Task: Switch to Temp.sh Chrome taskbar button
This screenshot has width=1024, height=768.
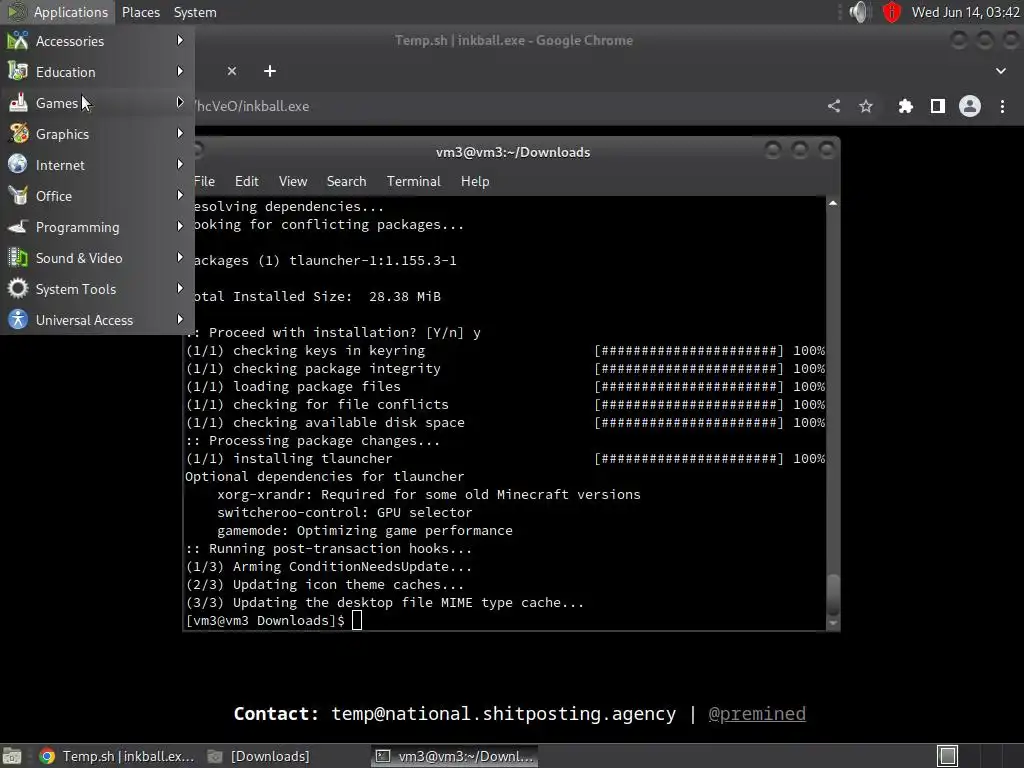Action: pyautogui.click(x=116, y=756)
